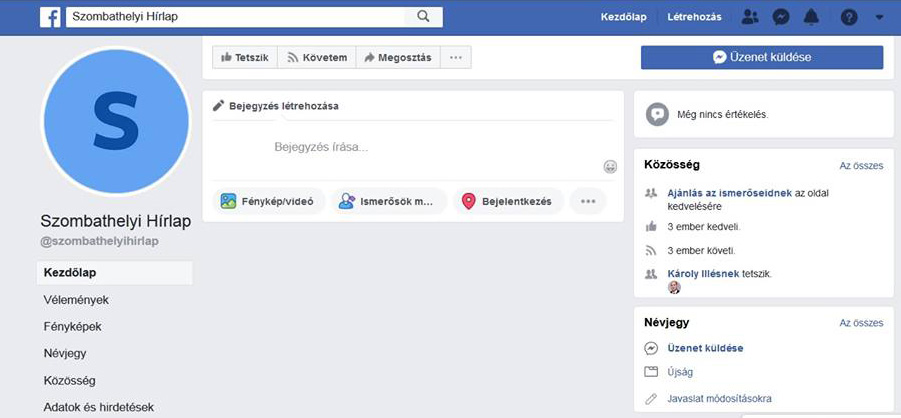Like the page with Tetszik button
Viewport: 901px width, 418px height.
click(245, 57)
